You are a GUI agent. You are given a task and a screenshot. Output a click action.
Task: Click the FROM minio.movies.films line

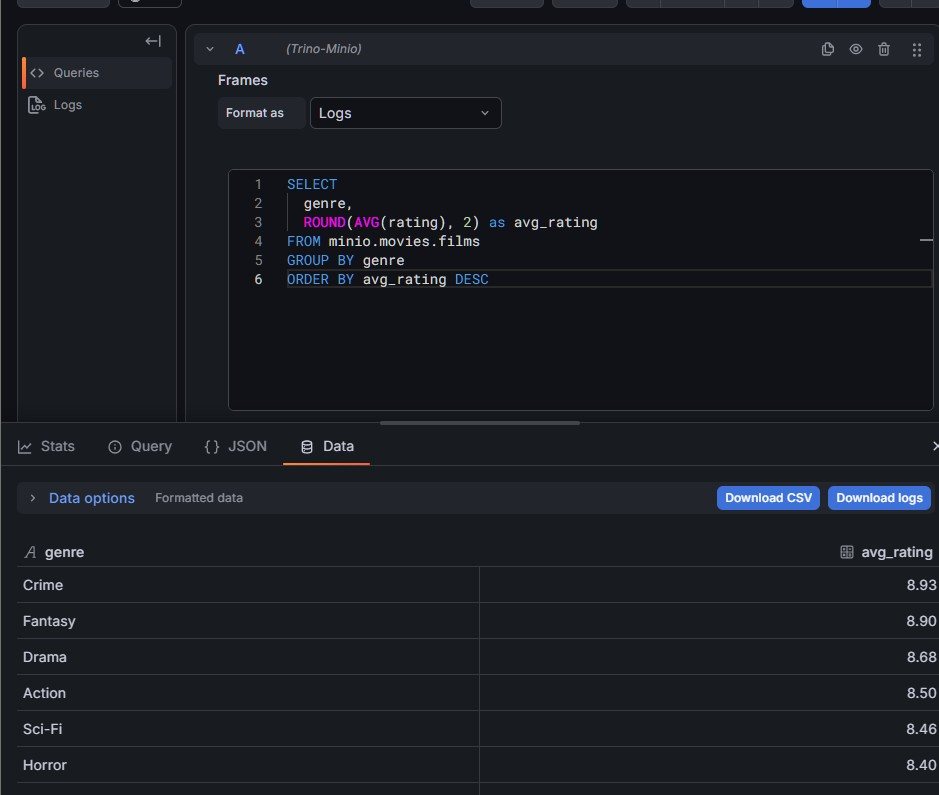click(383, 241)
